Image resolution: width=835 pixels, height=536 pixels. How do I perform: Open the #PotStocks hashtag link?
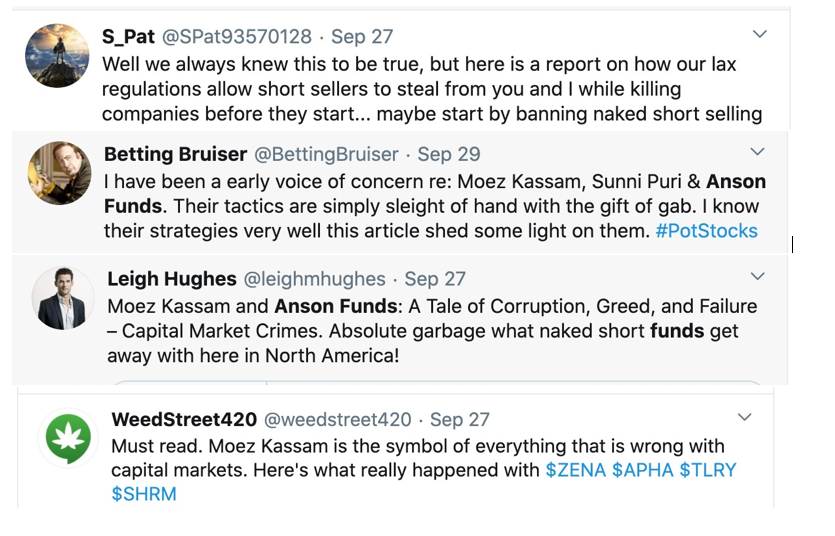pyautogui.click(x=706, y=231)
